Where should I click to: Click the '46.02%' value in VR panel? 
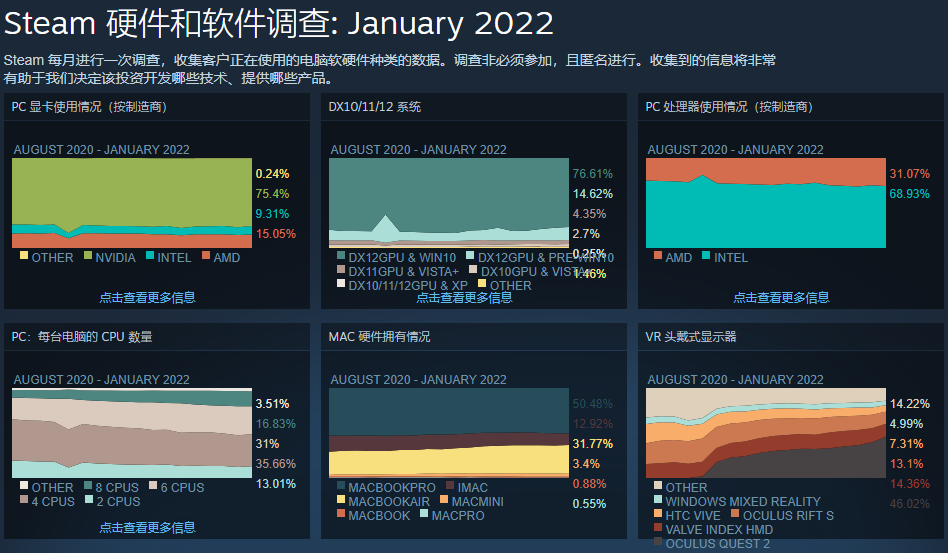pos(909,503)
